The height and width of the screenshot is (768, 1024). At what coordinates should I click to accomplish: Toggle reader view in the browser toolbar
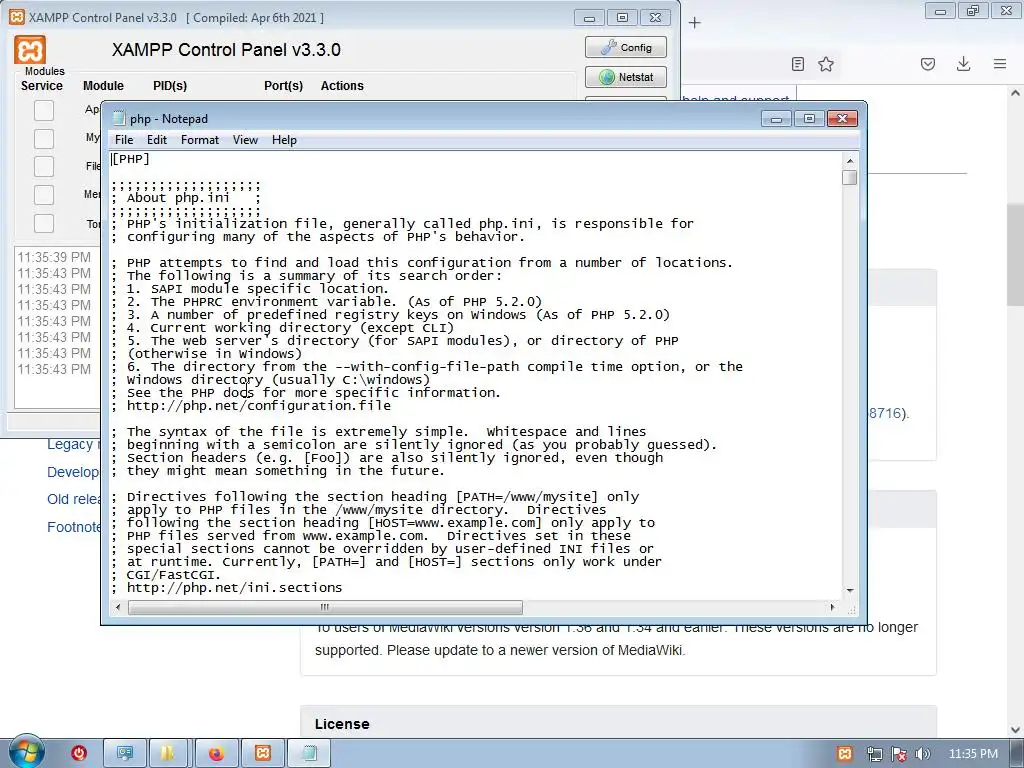coord(797,64)
